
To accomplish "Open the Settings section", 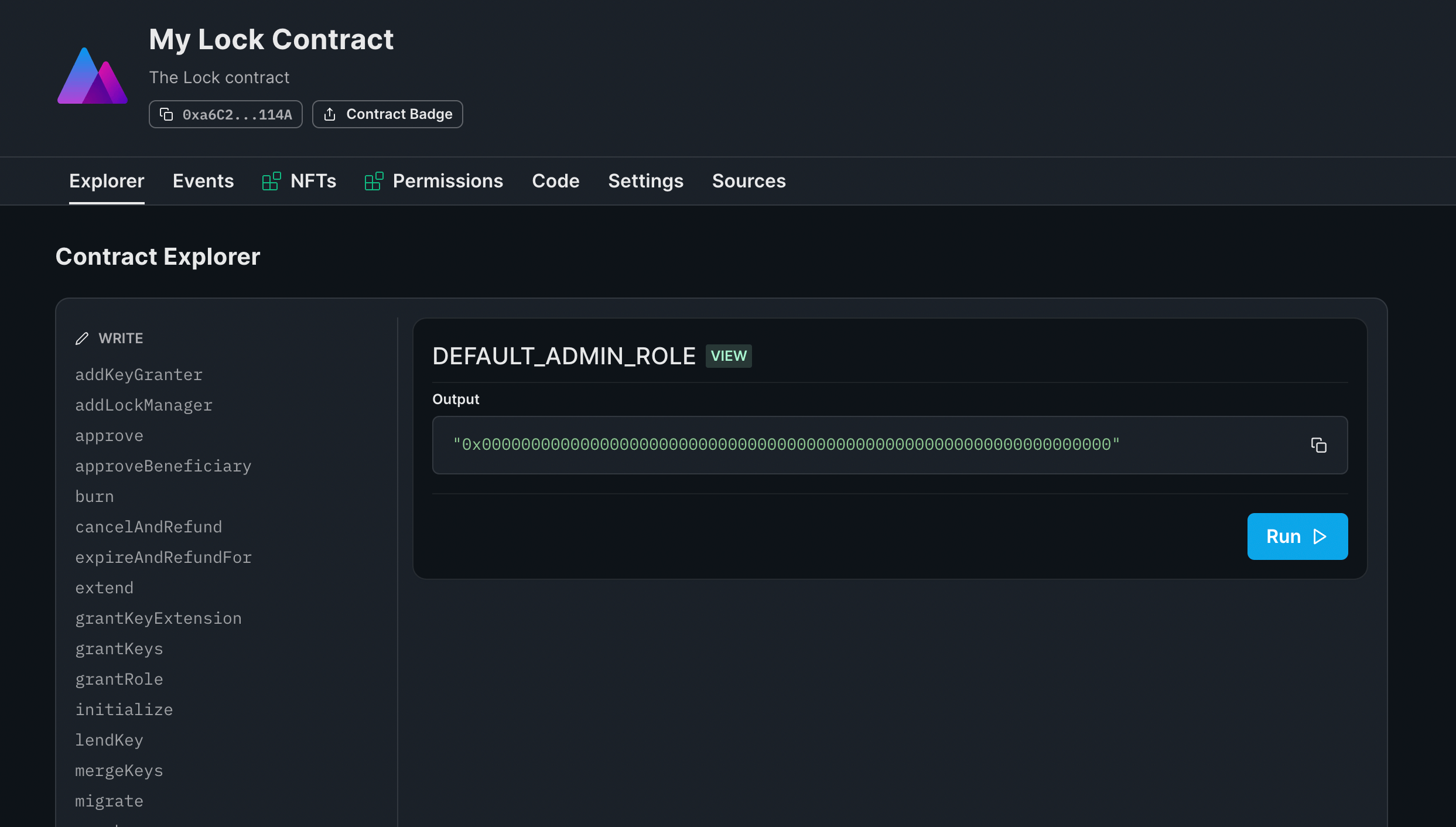I will pyautogui.click(x=645, y=181).
